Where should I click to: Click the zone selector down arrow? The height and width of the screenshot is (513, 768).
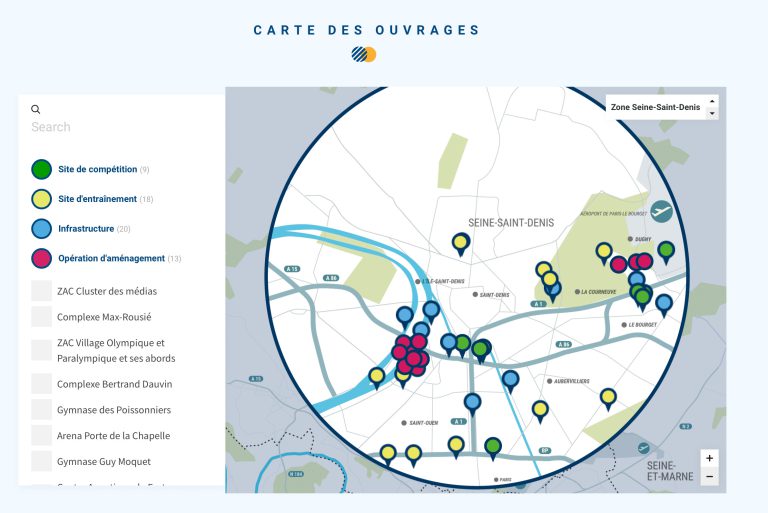point(712,113)
